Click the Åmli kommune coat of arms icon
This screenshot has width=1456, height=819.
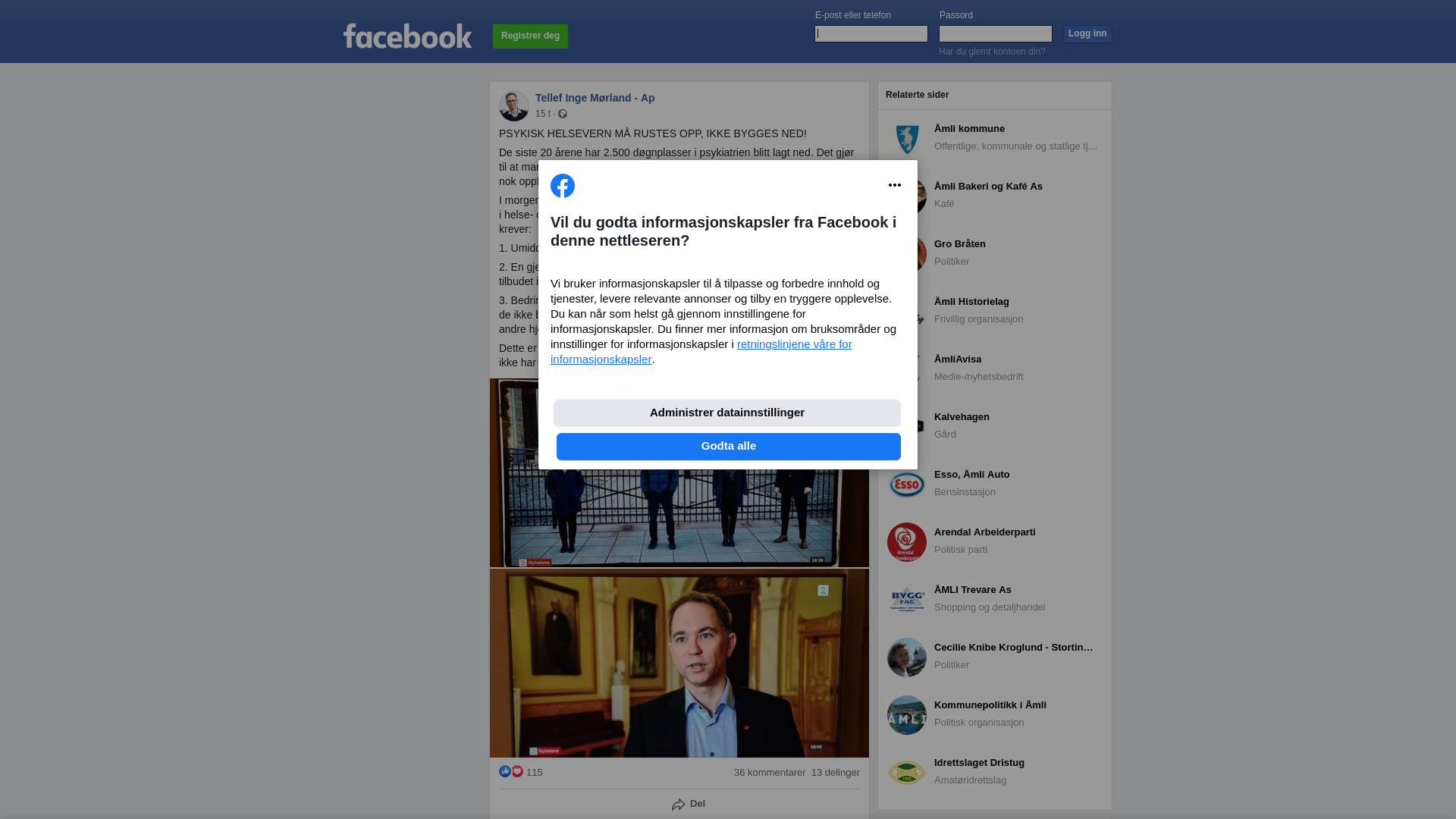pos(907,139)
